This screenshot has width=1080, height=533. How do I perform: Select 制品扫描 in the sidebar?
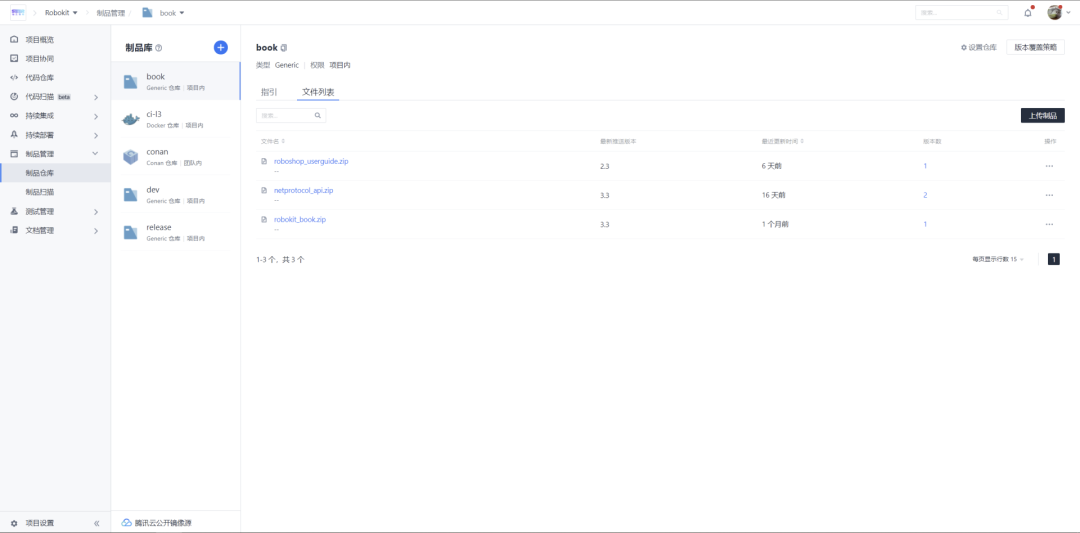pos(40,192)
